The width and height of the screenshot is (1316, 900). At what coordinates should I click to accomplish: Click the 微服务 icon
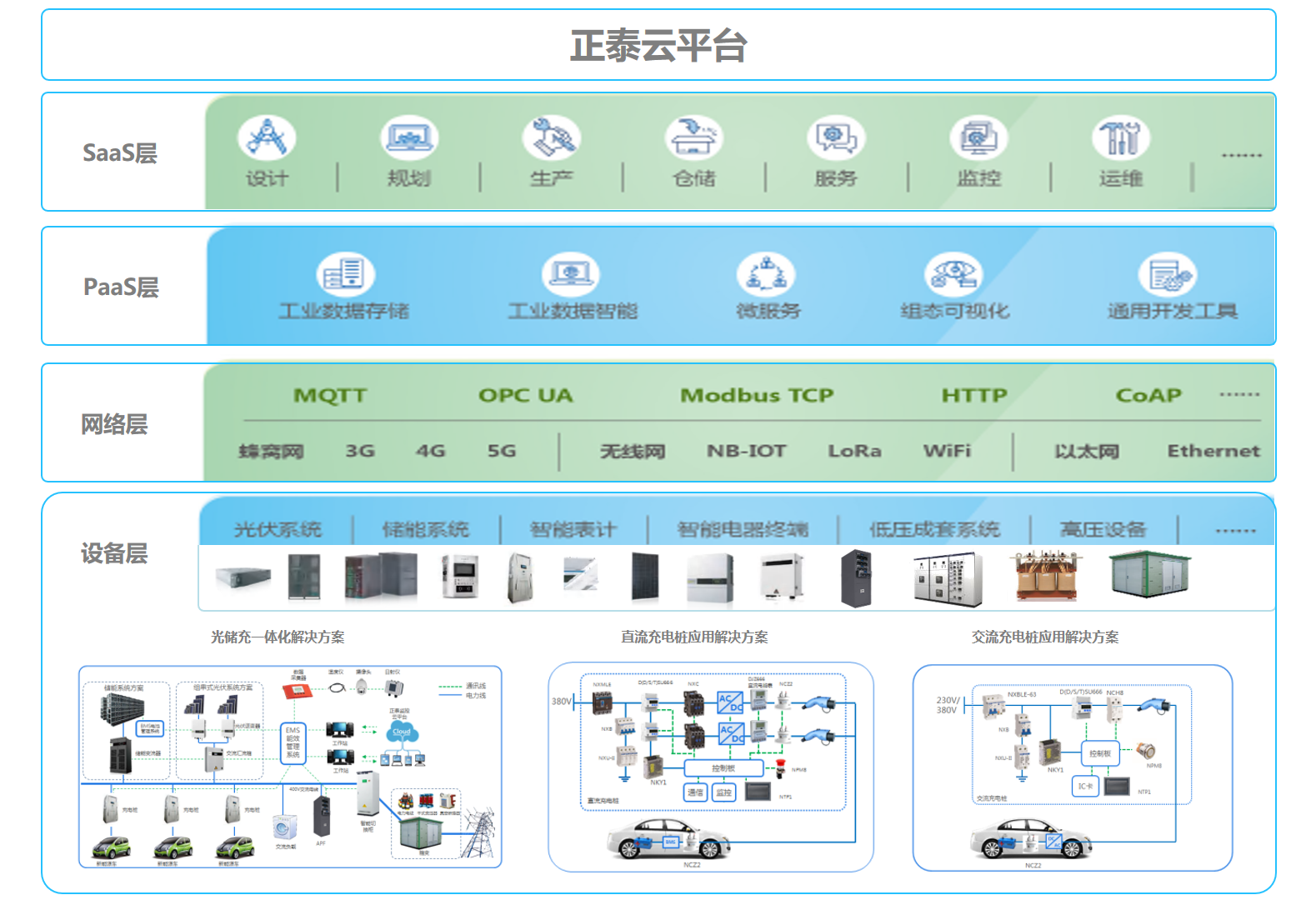coord(766,274)
